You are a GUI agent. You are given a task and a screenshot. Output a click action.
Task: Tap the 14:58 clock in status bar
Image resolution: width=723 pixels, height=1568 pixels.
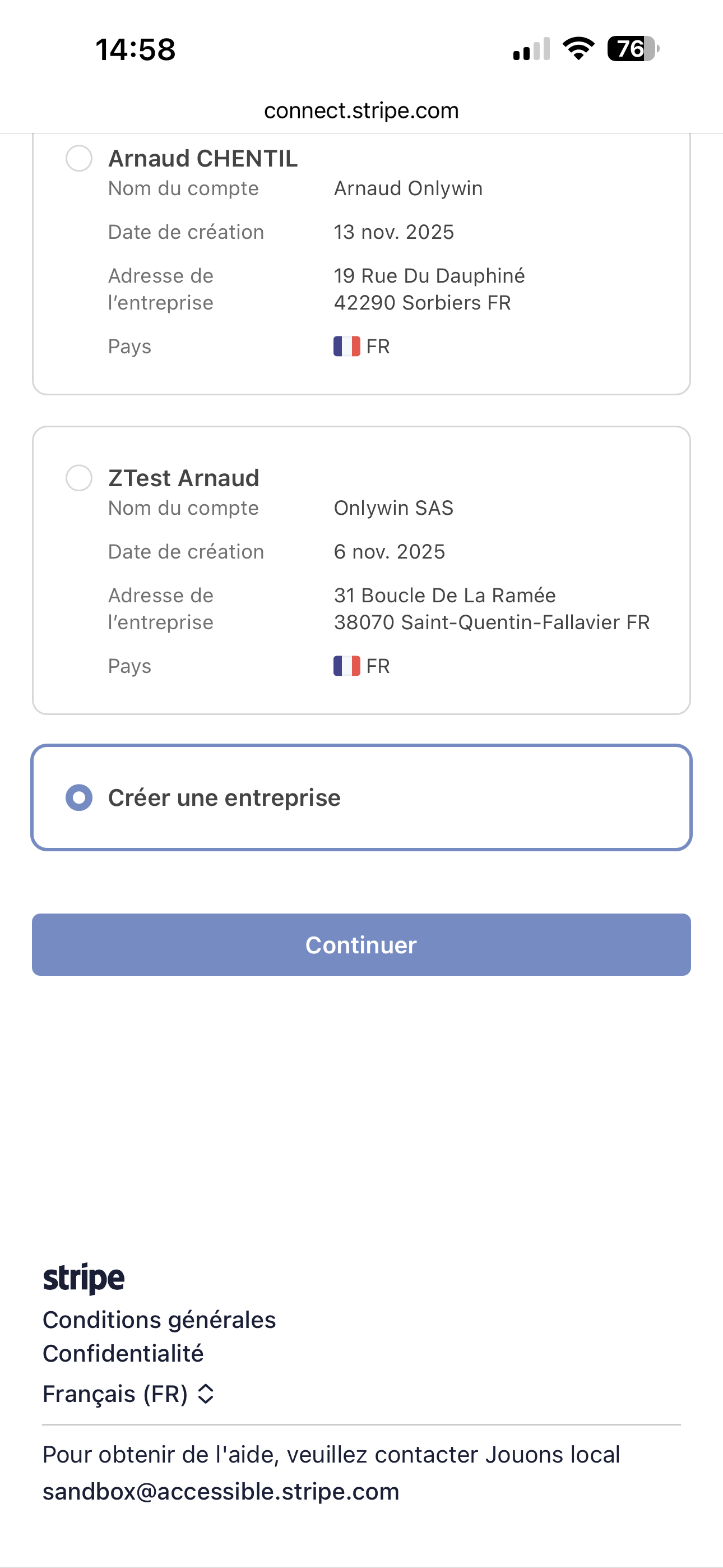pos(135,49)
